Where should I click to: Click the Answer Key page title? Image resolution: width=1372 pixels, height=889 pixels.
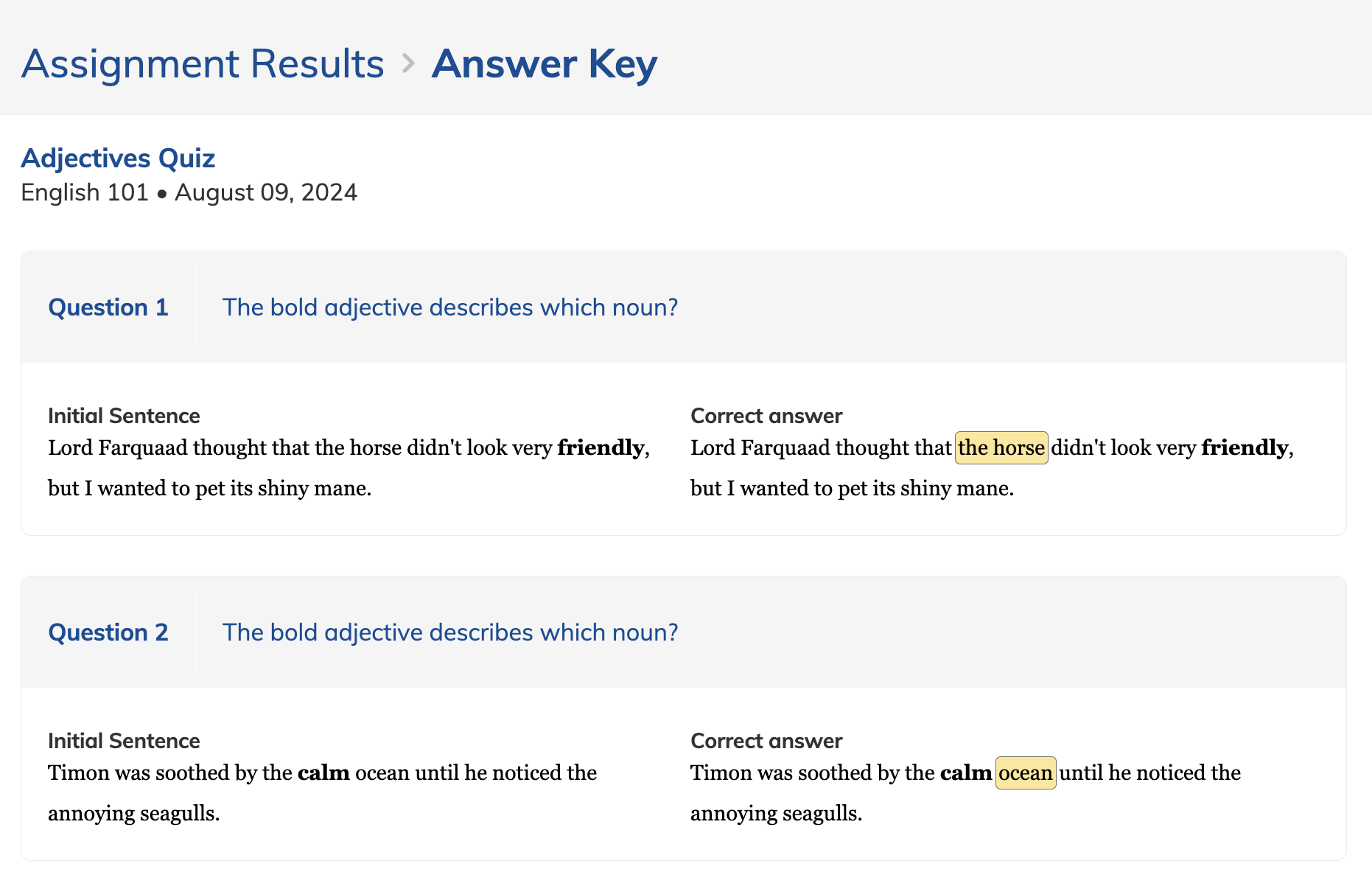[x=544, y=64]
